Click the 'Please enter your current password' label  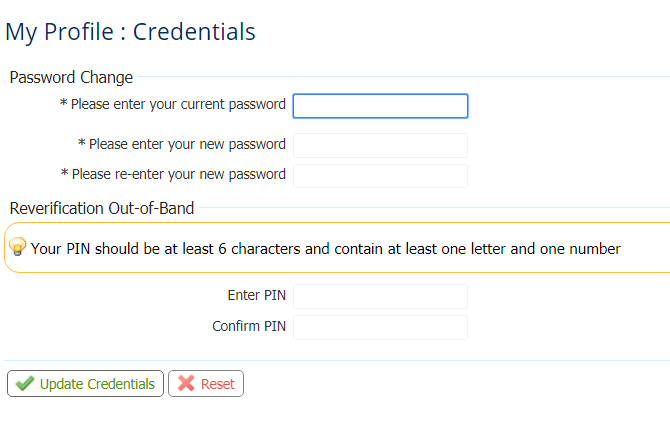click(178, 104)
